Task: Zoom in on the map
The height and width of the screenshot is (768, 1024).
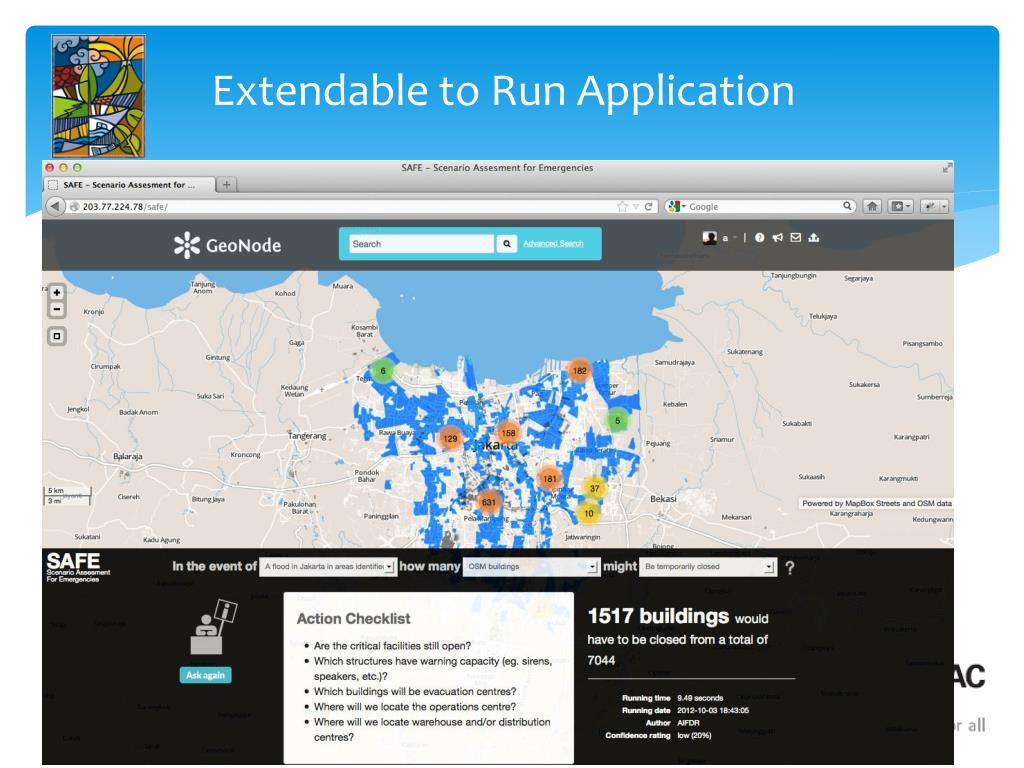Action: point(57,293)
